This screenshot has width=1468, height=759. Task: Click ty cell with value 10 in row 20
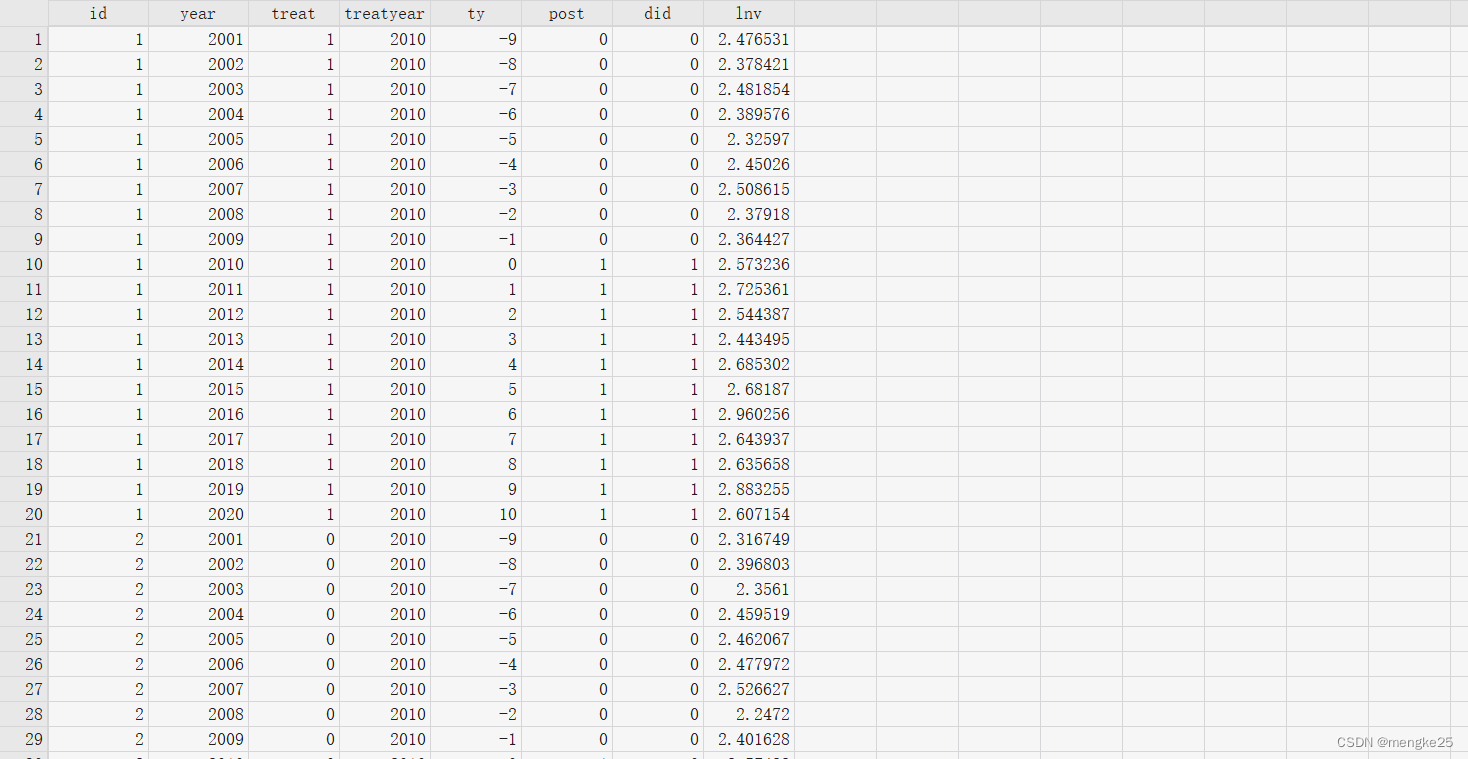(x=476, y=514)
